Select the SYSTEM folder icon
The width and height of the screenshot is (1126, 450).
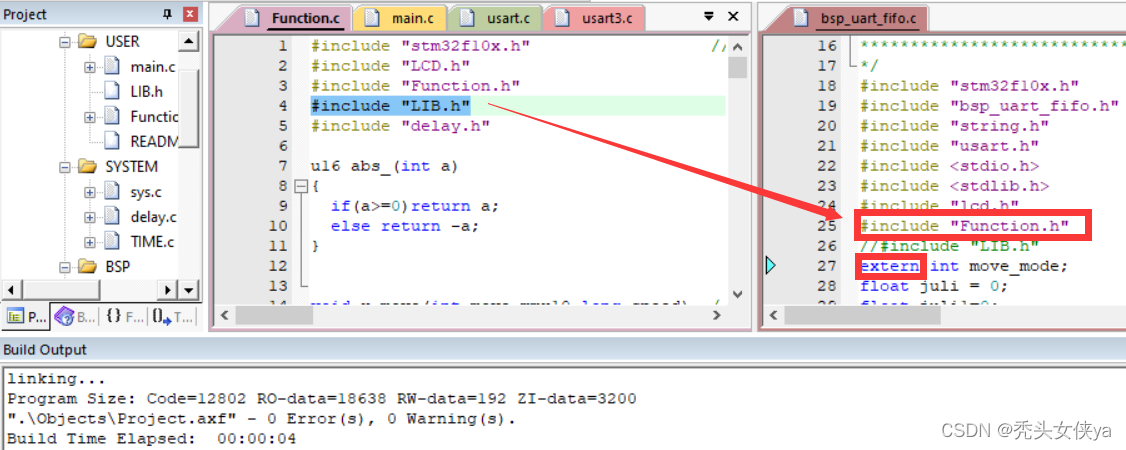[x=88, y=167]
